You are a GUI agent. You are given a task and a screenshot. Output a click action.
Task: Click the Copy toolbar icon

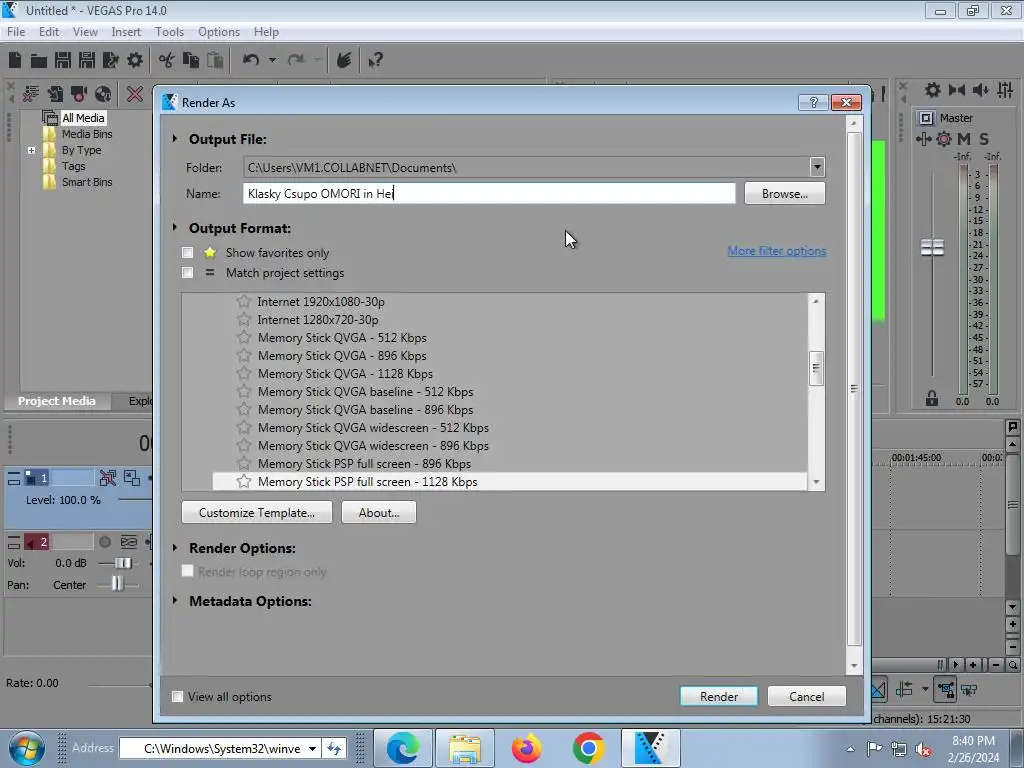point(191,60)
